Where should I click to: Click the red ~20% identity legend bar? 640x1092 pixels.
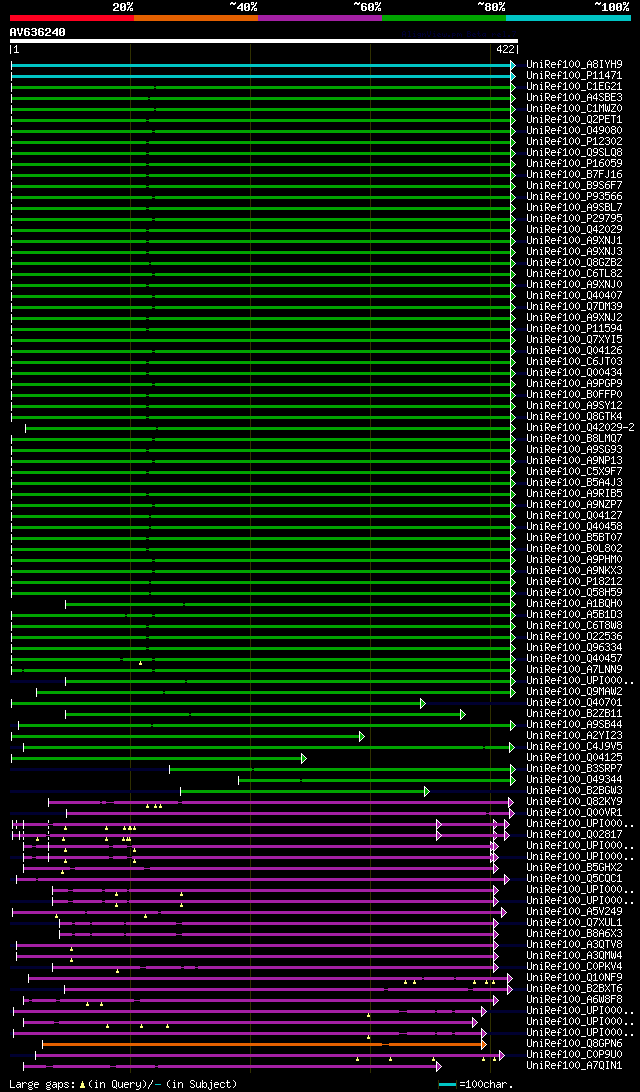tap(72, 17)
